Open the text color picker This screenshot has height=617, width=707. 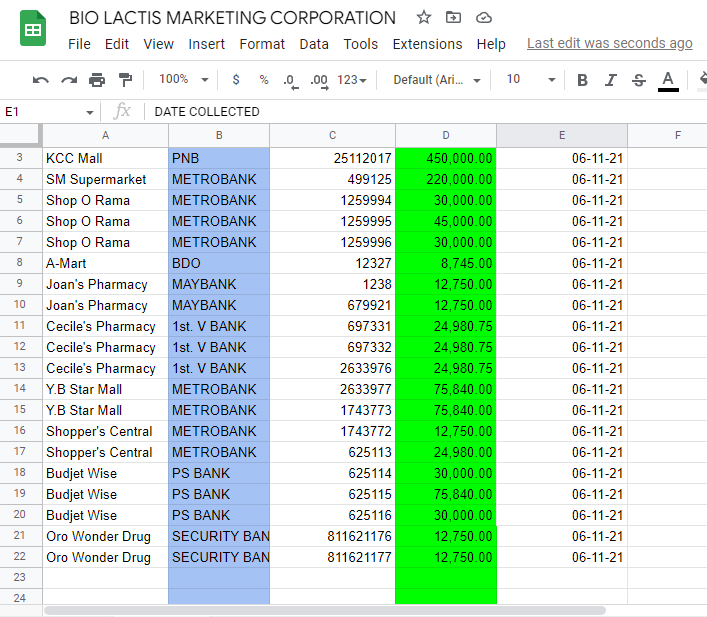668,81
